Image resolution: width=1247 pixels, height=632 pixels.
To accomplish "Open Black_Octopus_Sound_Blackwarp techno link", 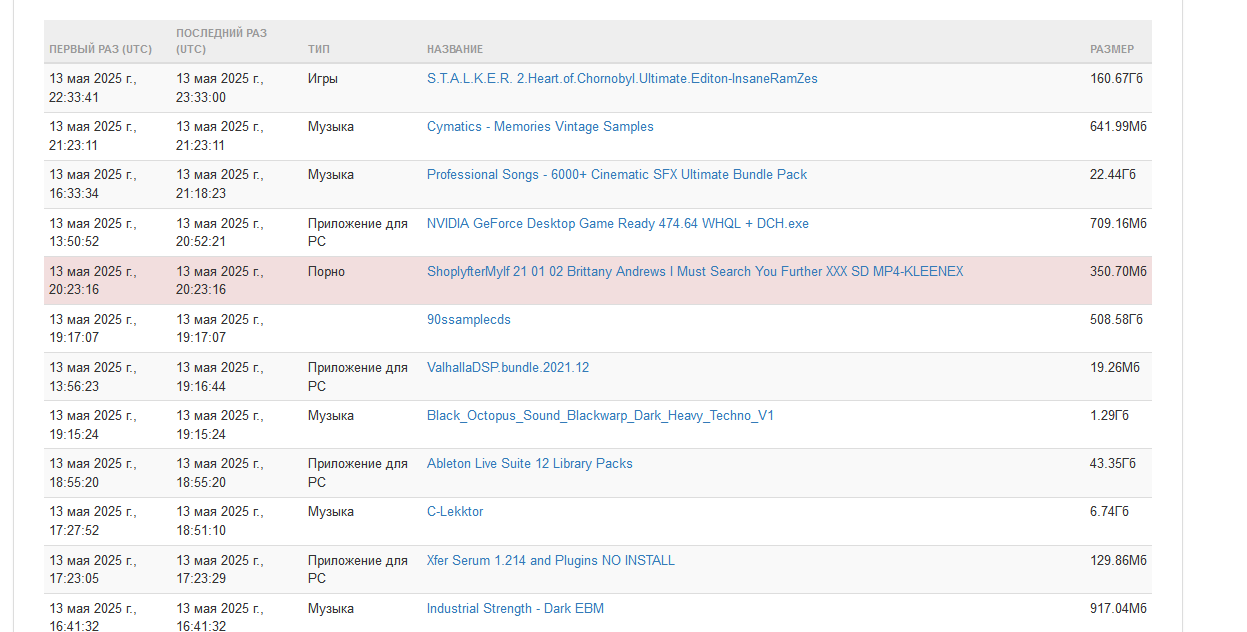I will pos(600,416).
